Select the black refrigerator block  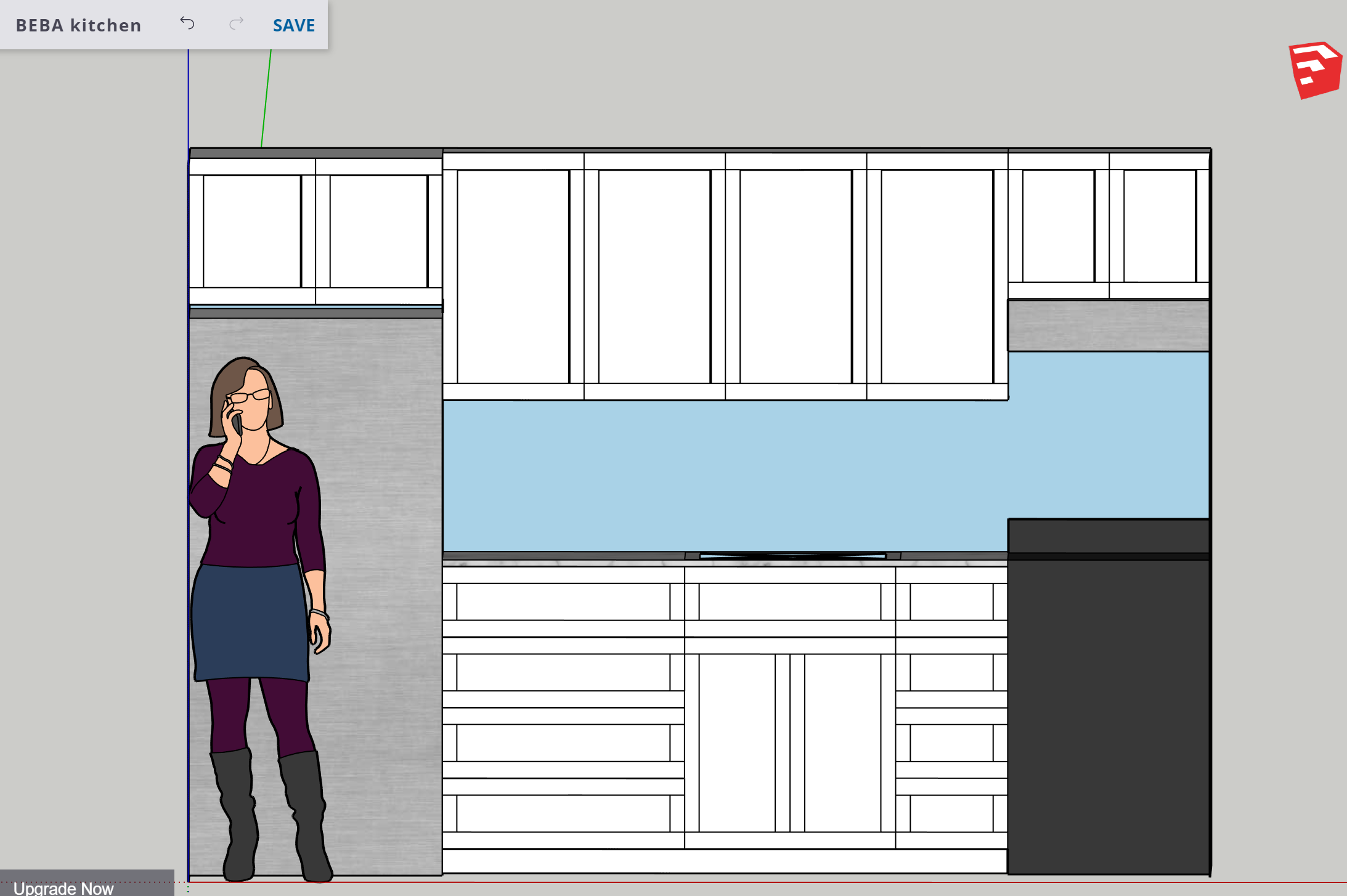pyautogui.click(x=1109, y=696)
